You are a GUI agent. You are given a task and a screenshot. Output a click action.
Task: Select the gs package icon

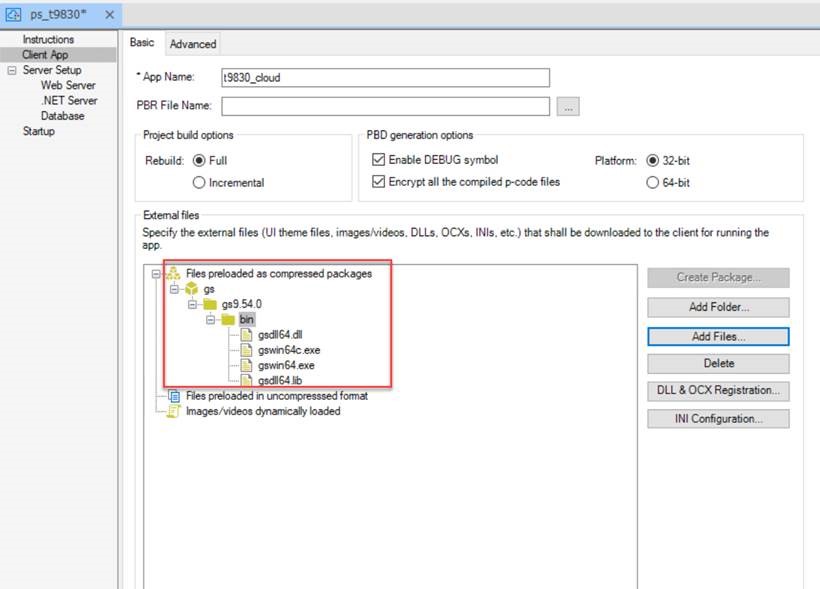(x=192, y=289)
